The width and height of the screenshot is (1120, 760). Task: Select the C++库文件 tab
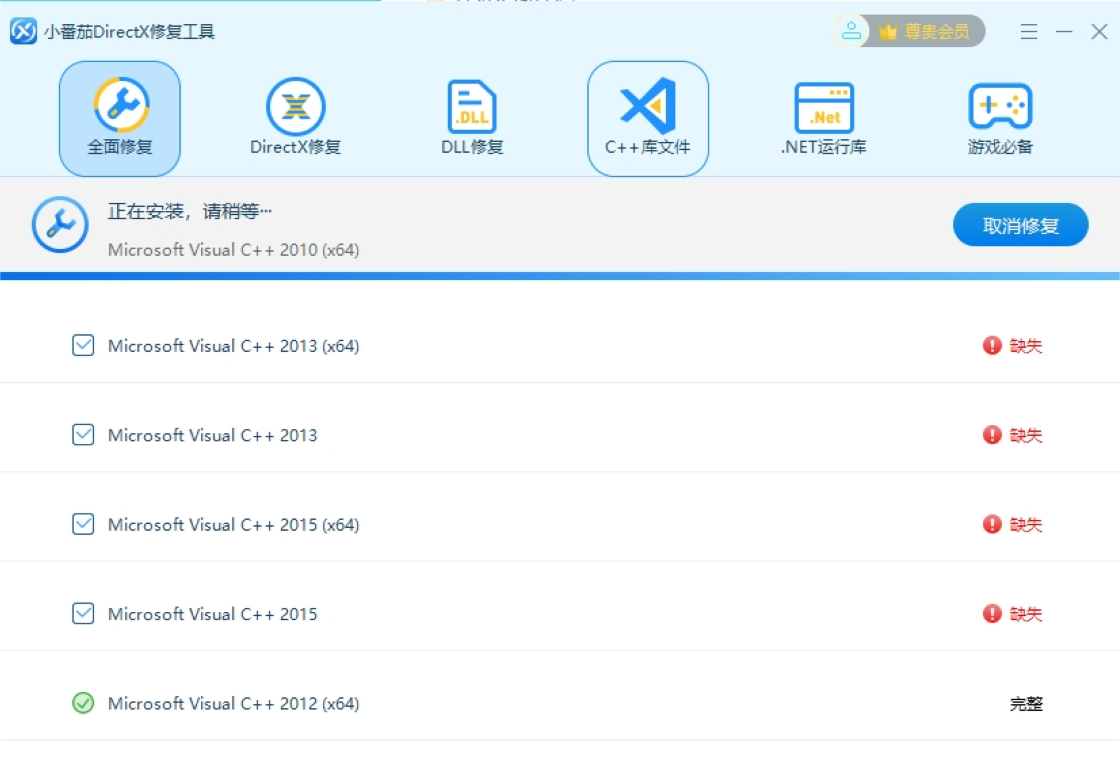coord(648,119)
